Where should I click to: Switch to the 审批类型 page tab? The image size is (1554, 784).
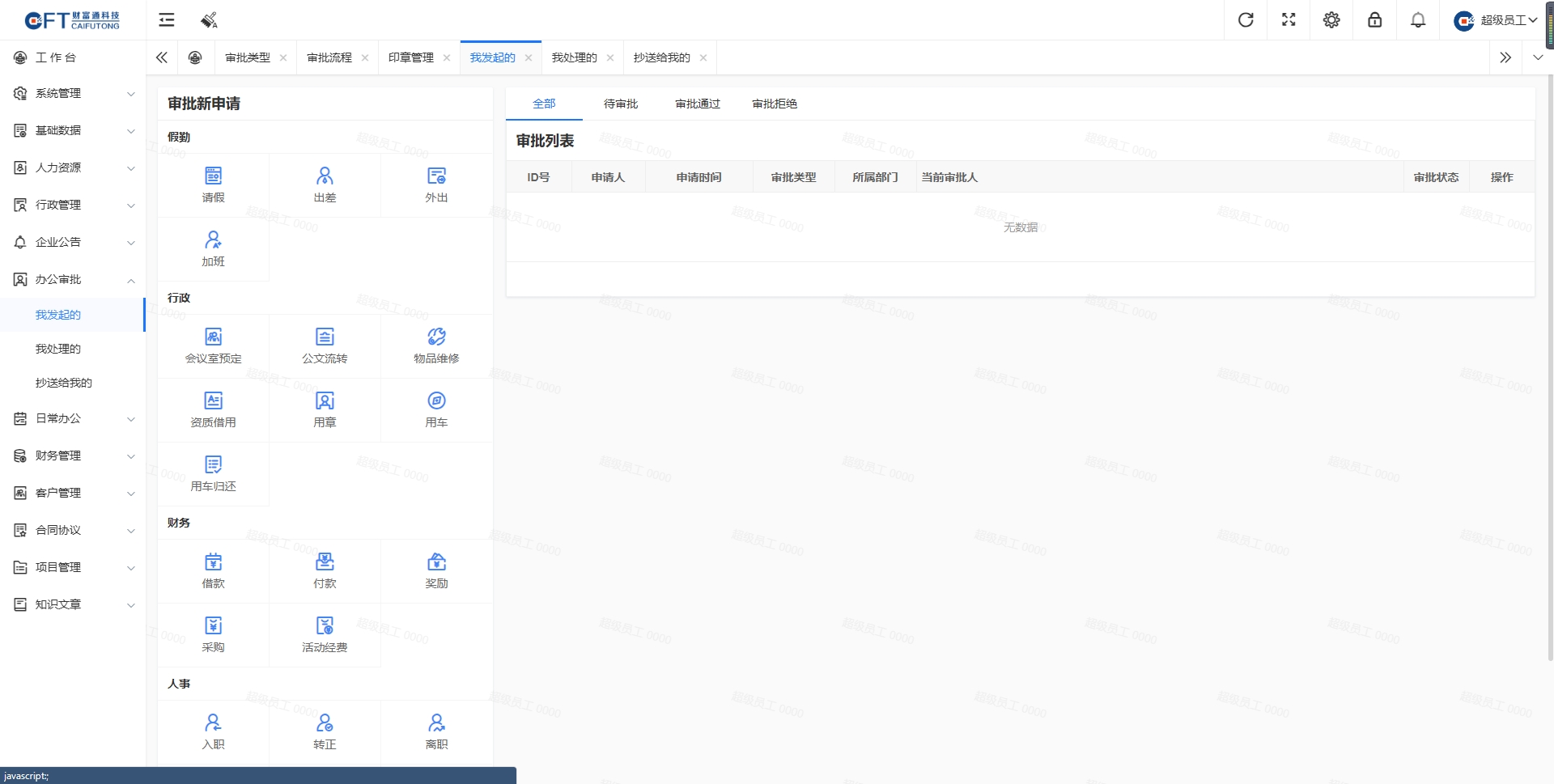248,57
